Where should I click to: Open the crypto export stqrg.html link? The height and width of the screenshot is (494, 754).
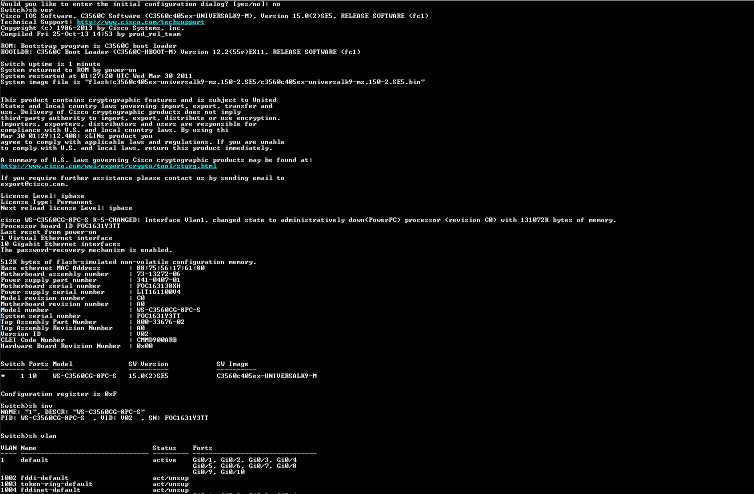109,166
